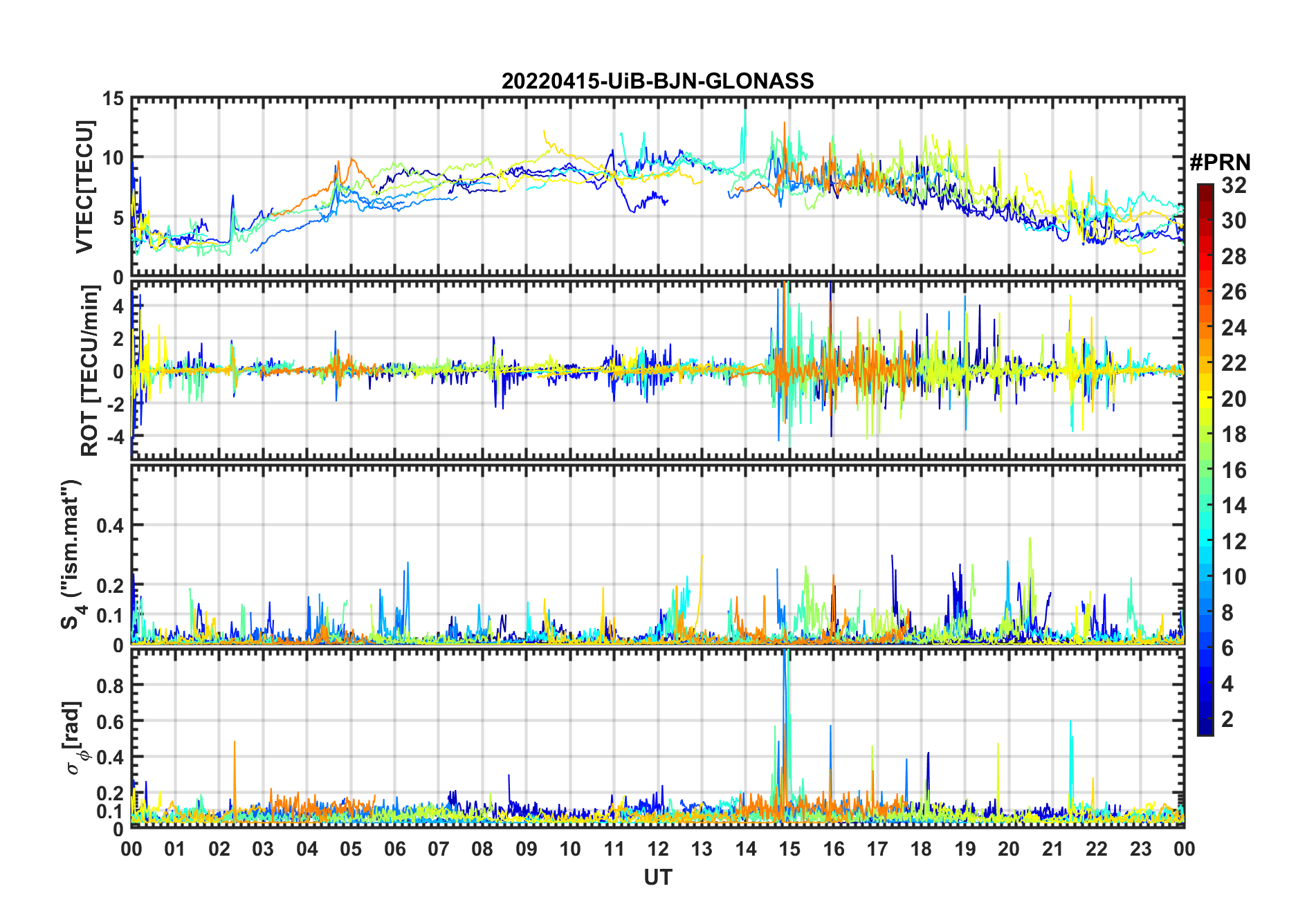Click sigma-phi axis tick label 0.6
The height and width of the screenshot is (920, 1316).
(111, 721)
